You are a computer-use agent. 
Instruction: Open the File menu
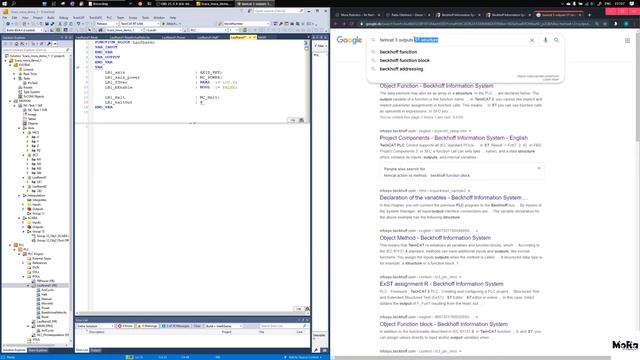pos(5,18)
